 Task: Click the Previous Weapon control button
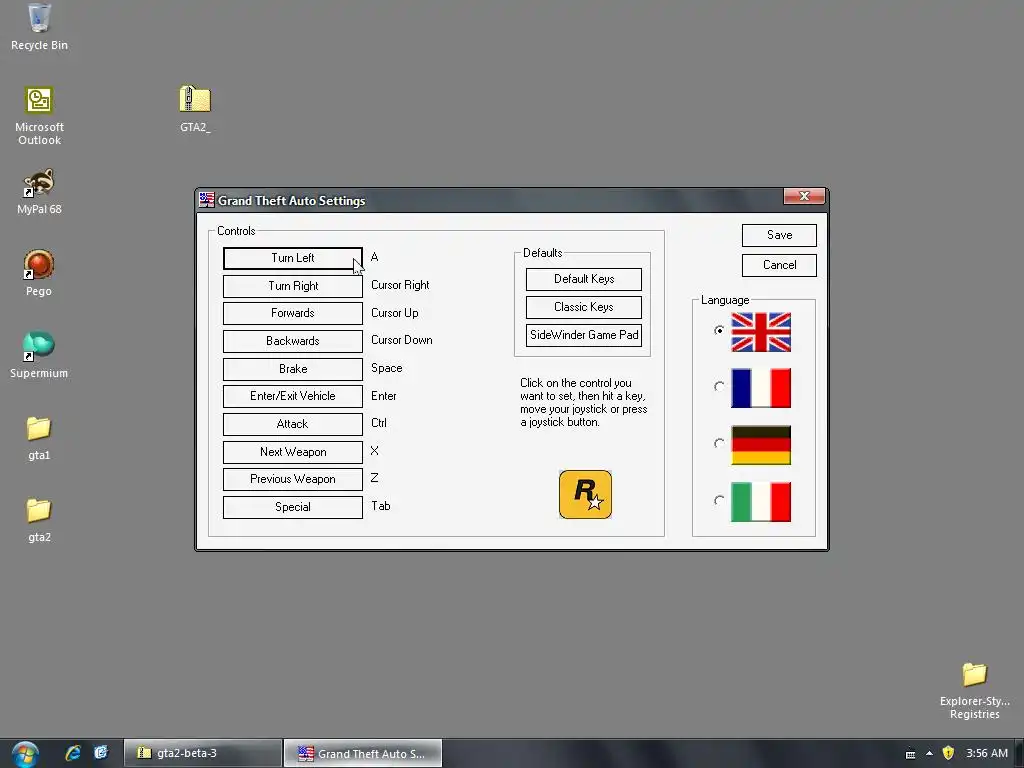coord(293,479)
